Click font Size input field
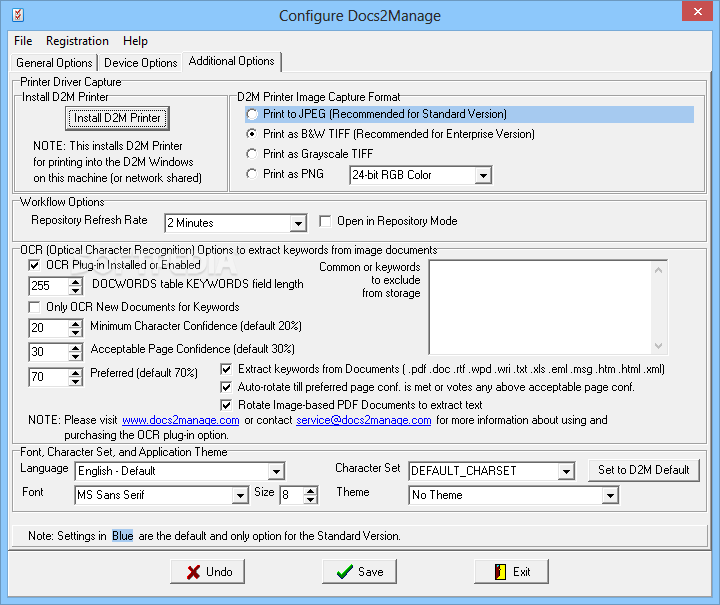The image size is (720, 605). [292, 495]
